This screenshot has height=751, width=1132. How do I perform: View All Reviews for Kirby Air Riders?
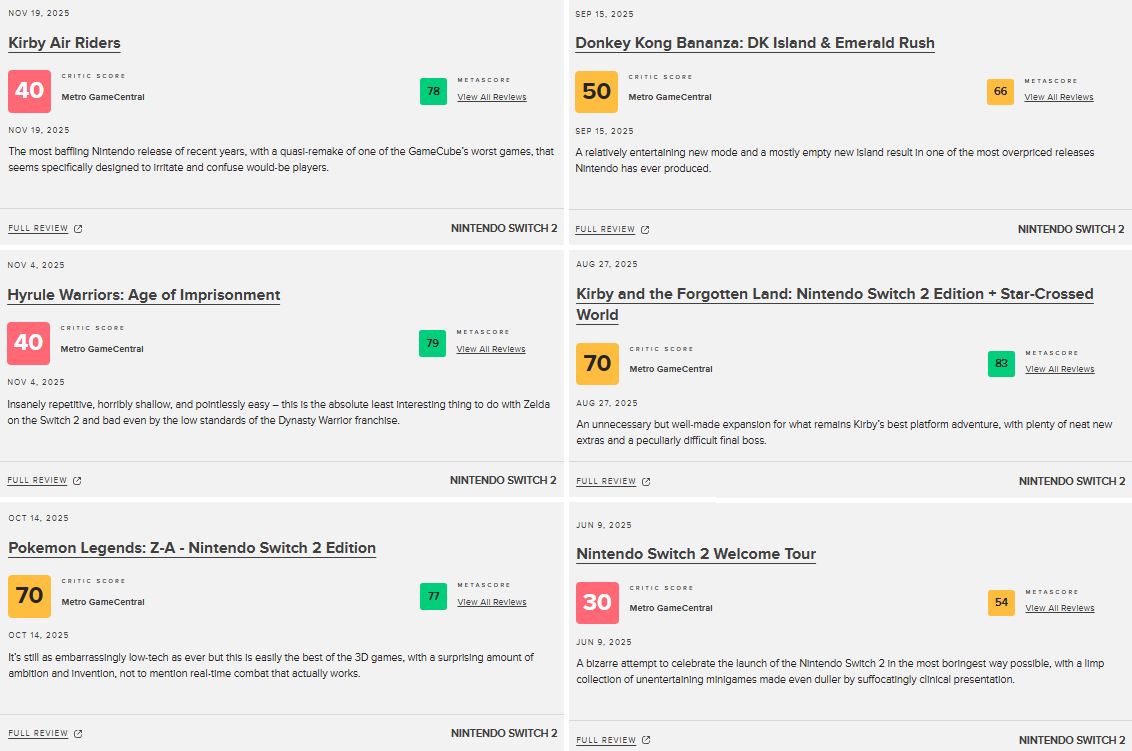(x=492, y=98)
